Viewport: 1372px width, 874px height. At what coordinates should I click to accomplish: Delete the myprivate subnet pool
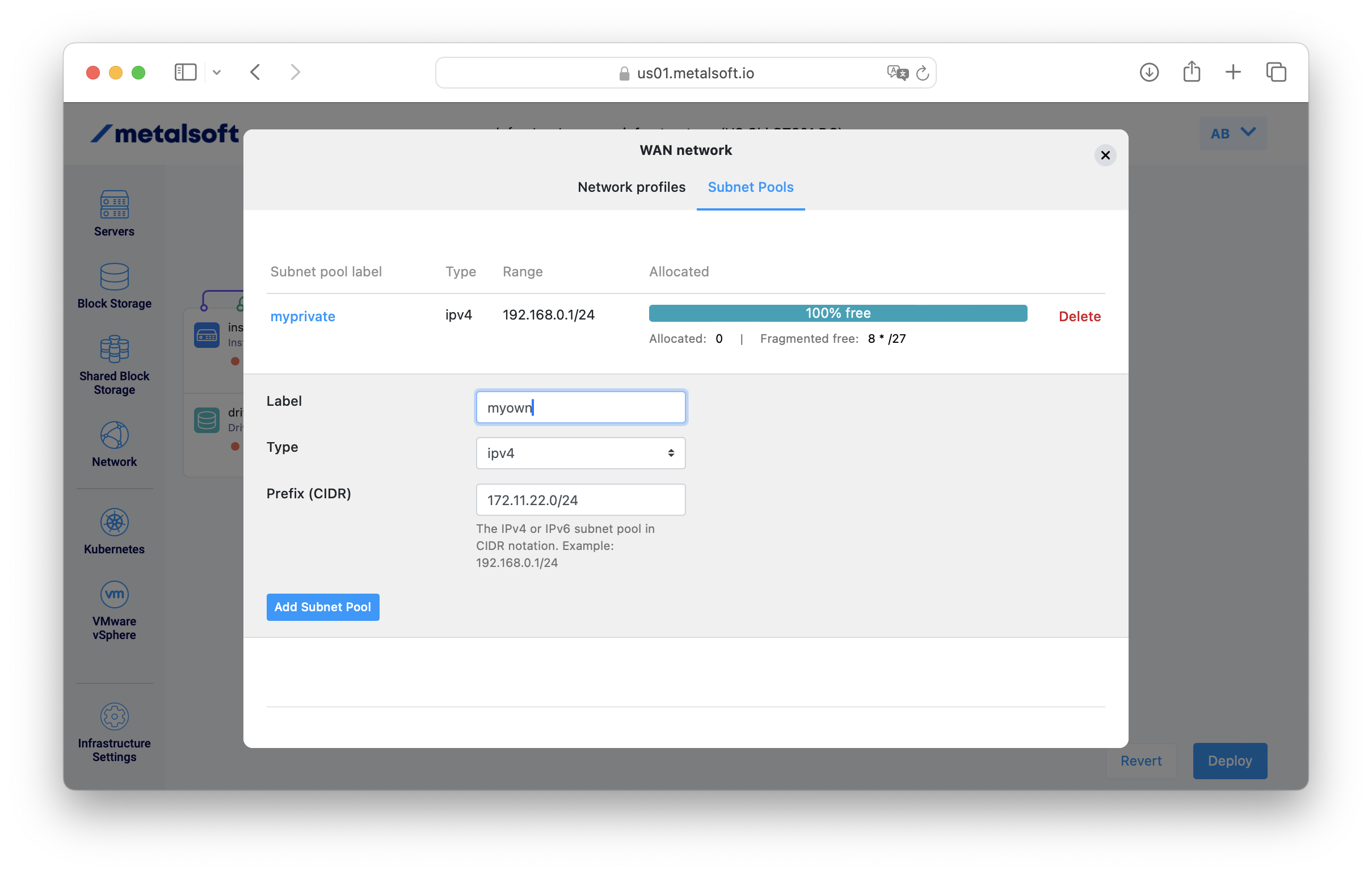[1079, 316]
